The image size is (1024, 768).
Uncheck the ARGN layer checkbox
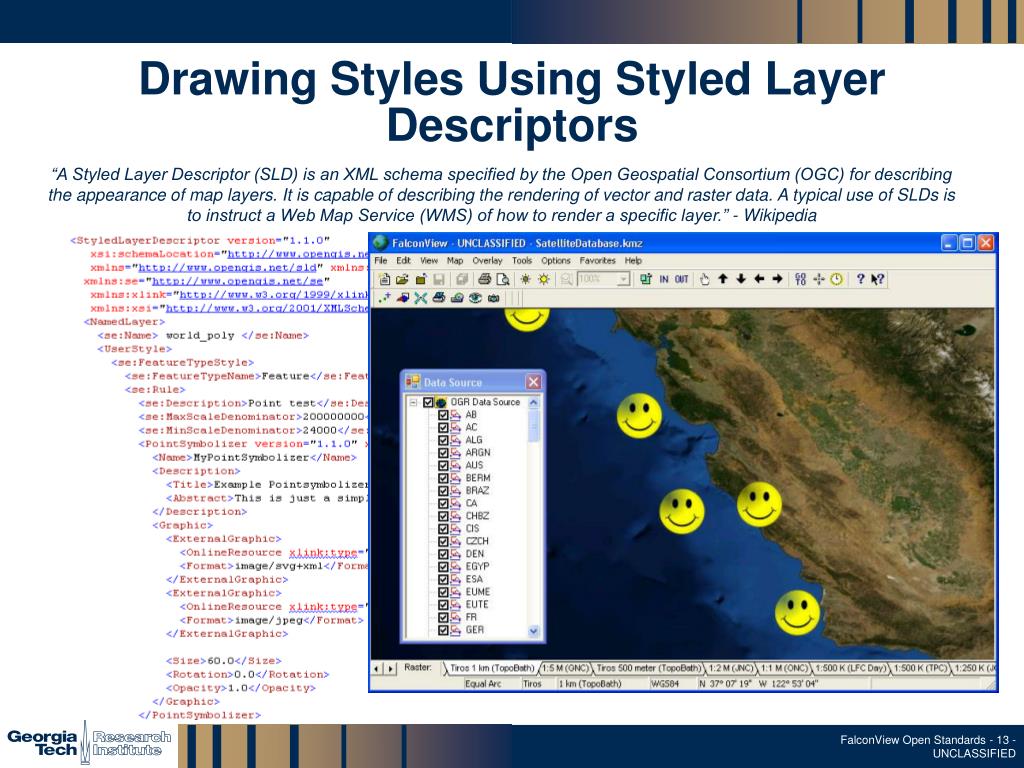pos(443,453)
